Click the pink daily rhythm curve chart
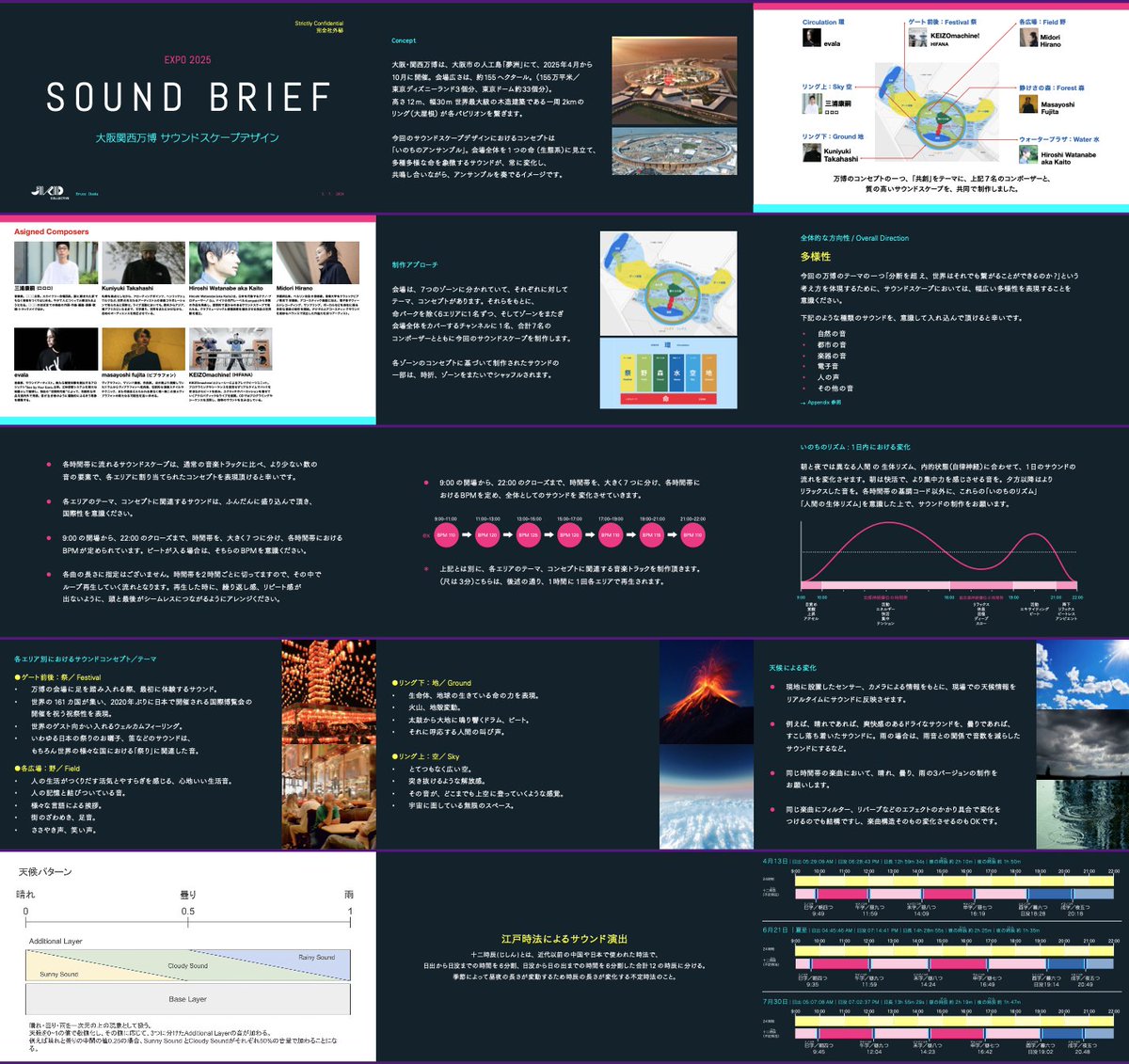 pos(941,555)
